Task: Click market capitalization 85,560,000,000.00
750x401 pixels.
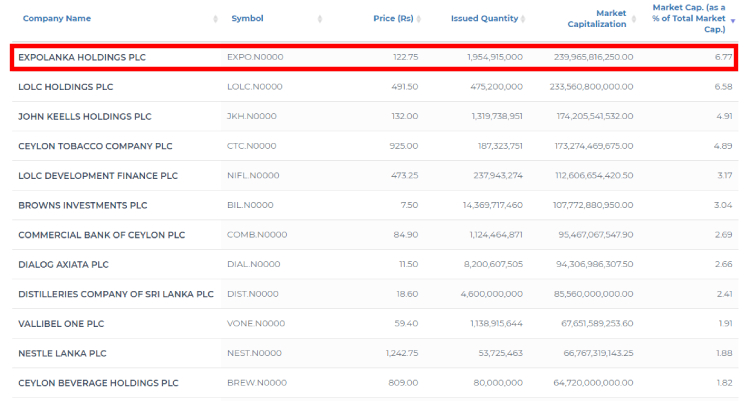Action: click(x=594, y=294)
